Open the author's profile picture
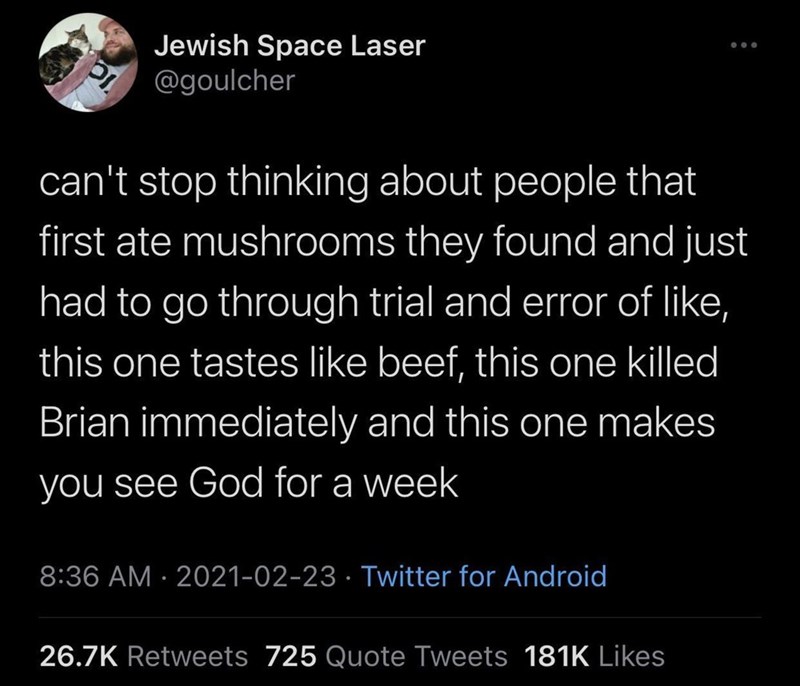Image resolution: width=800 pixels, height=686 pixels. [84, 63]
